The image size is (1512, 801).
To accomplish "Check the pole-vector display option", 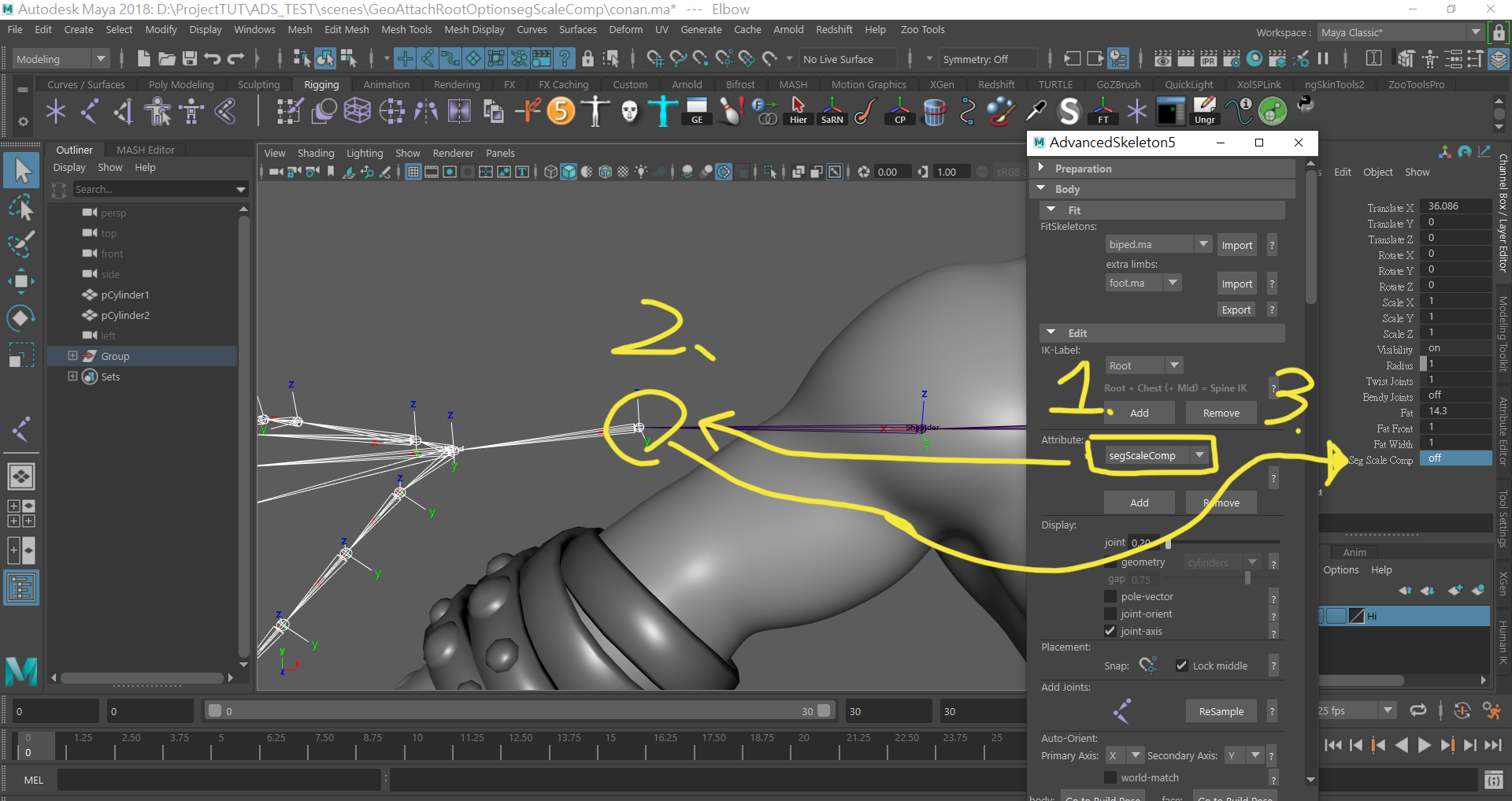I will [1110, 596].
